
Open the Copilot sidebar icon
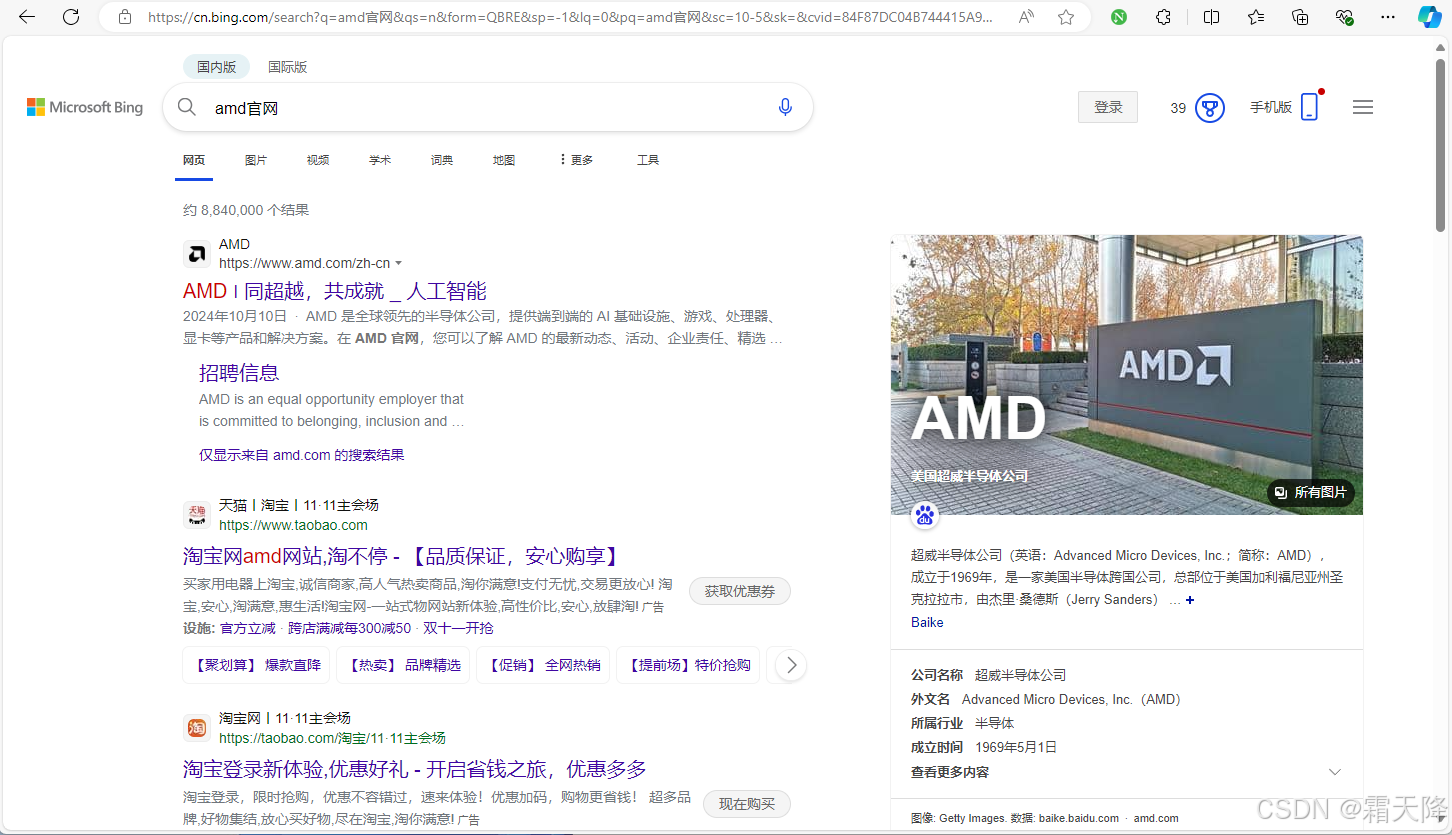tap(1430, 17)
